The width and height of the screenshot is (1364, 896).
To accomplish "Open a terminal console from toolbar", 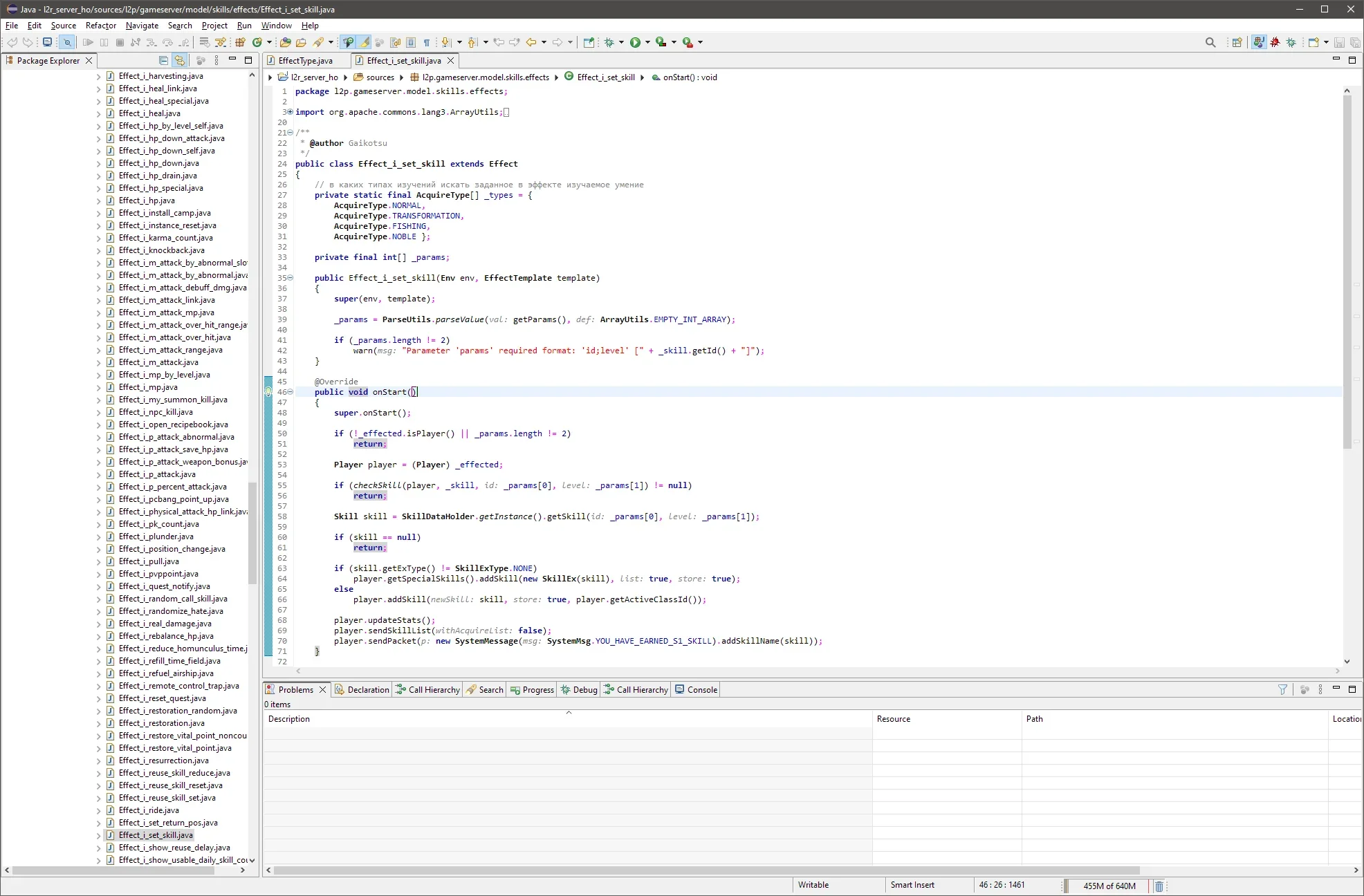I will [x=47, y=42].
